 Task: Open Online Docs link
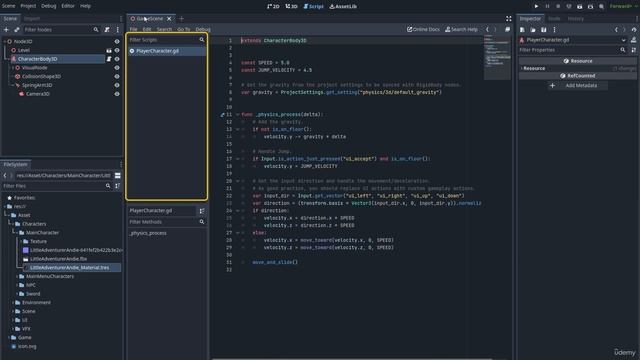pyautogui.click(x=423, y=29)
